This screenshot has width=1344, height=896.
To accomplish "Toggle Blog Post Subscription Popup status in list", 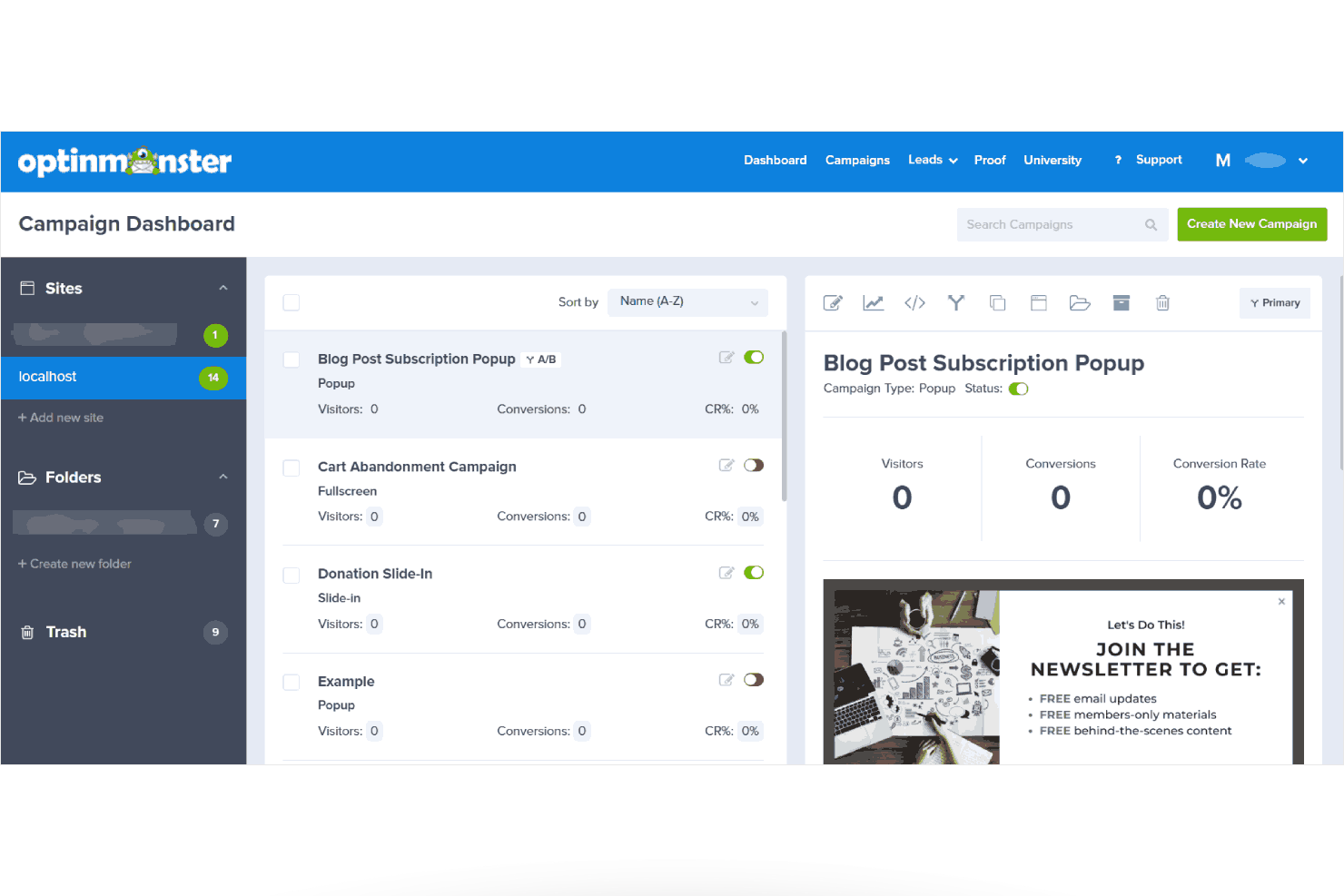I will coord(754,358).
